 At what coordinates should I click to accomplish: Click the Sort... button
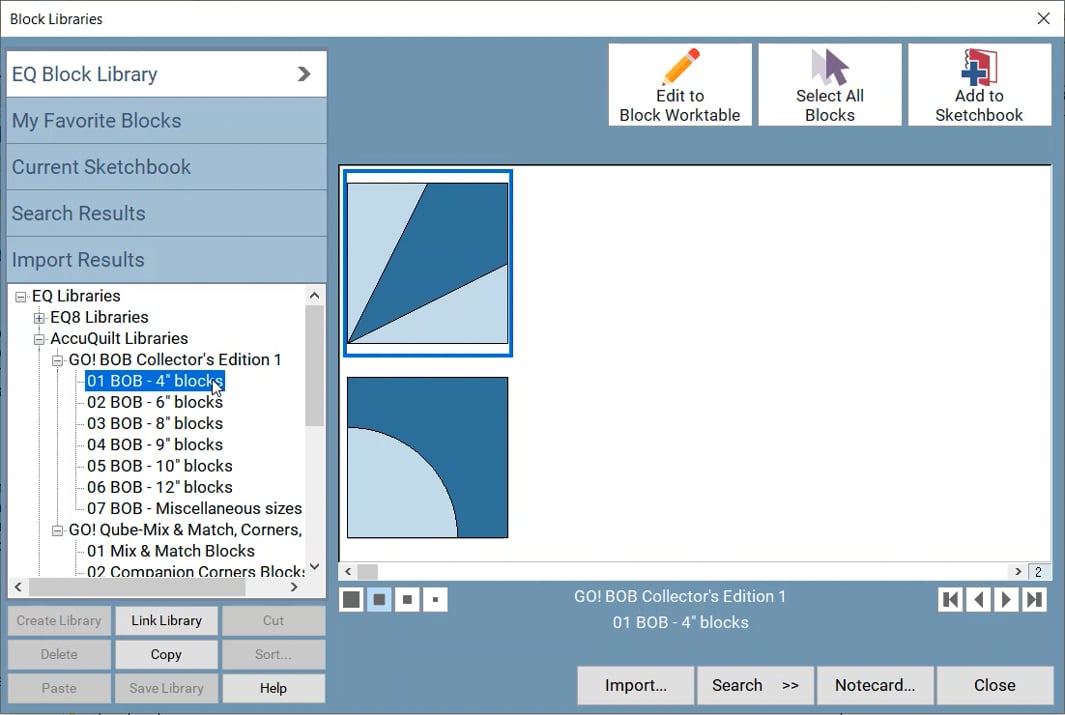(x=273, y=655)
